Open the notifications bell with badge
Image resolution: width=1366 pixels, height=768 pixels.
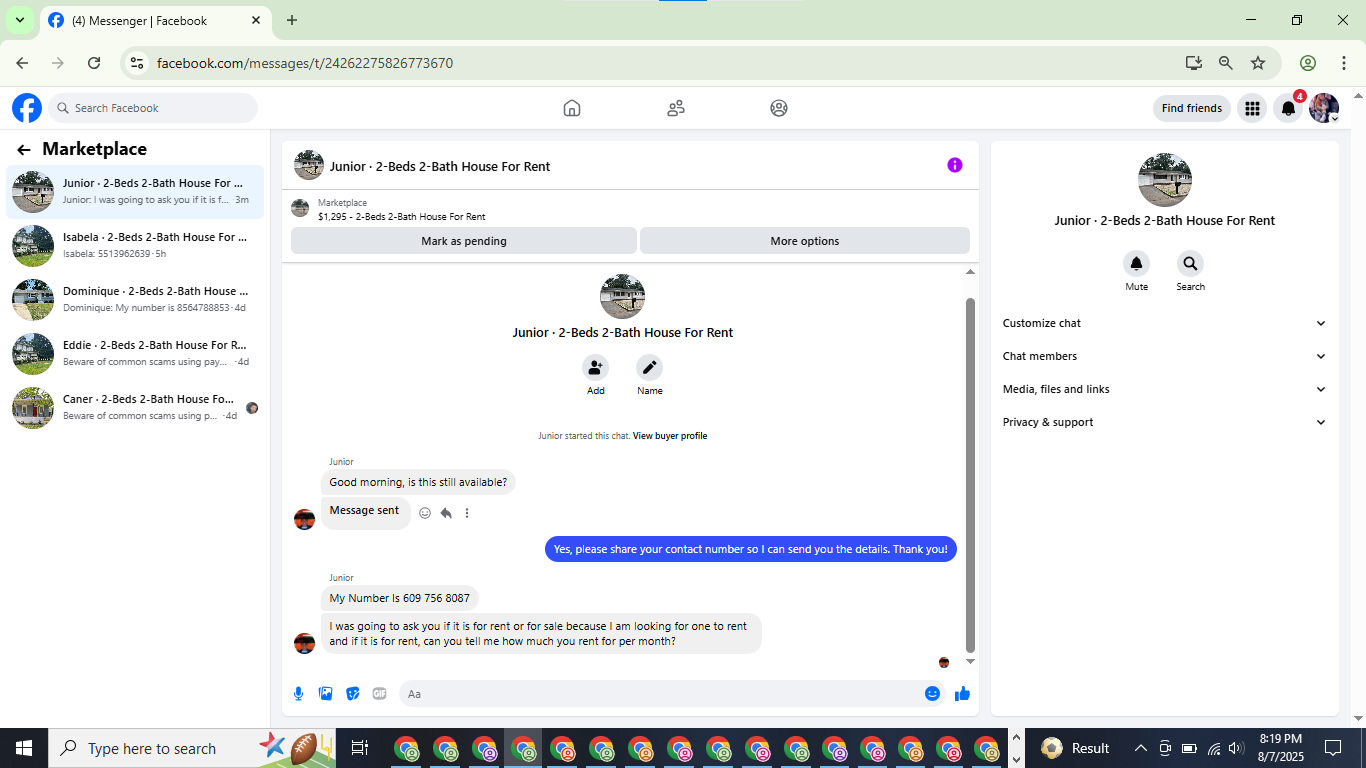coord(1289,108)
